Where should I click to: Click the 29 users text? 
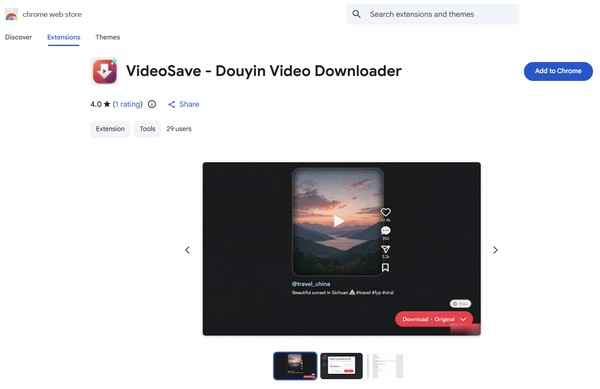[179, 129]
